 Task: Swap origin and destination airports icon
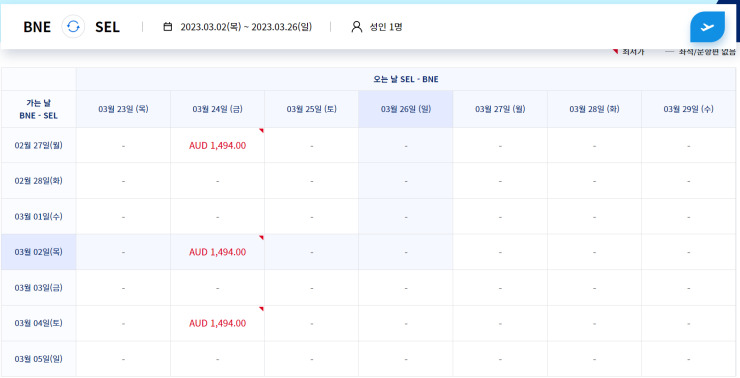coord(73,27)
